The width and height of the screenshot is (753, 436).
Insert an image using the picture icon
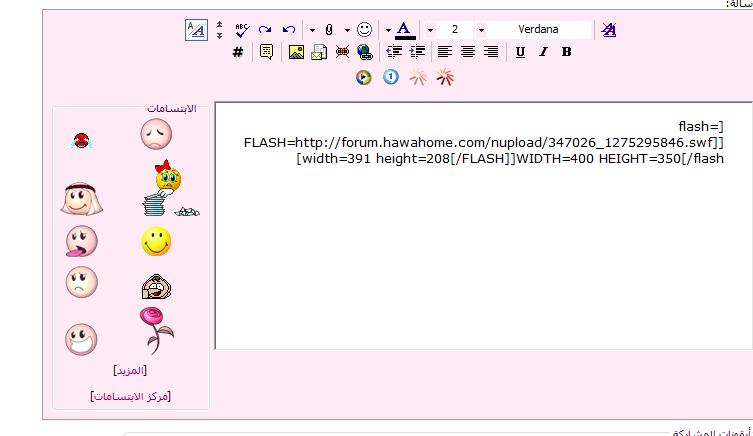(x=296, y=52)
